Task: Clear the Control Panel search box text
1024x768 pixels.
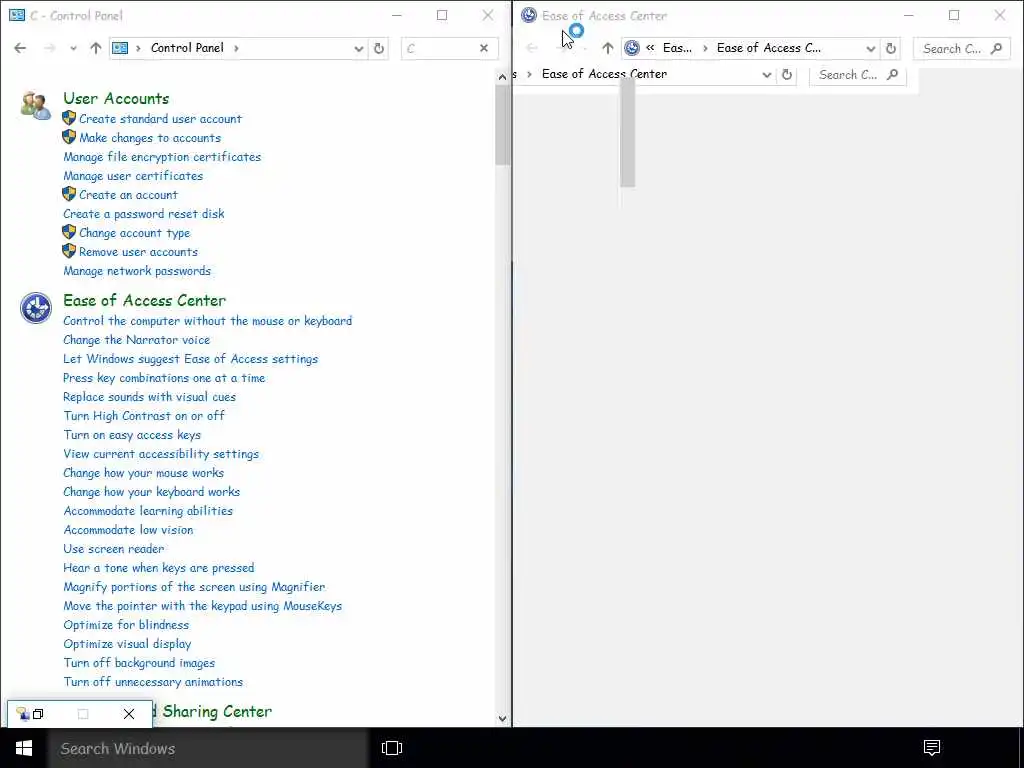Action: [x=484, y=48]
